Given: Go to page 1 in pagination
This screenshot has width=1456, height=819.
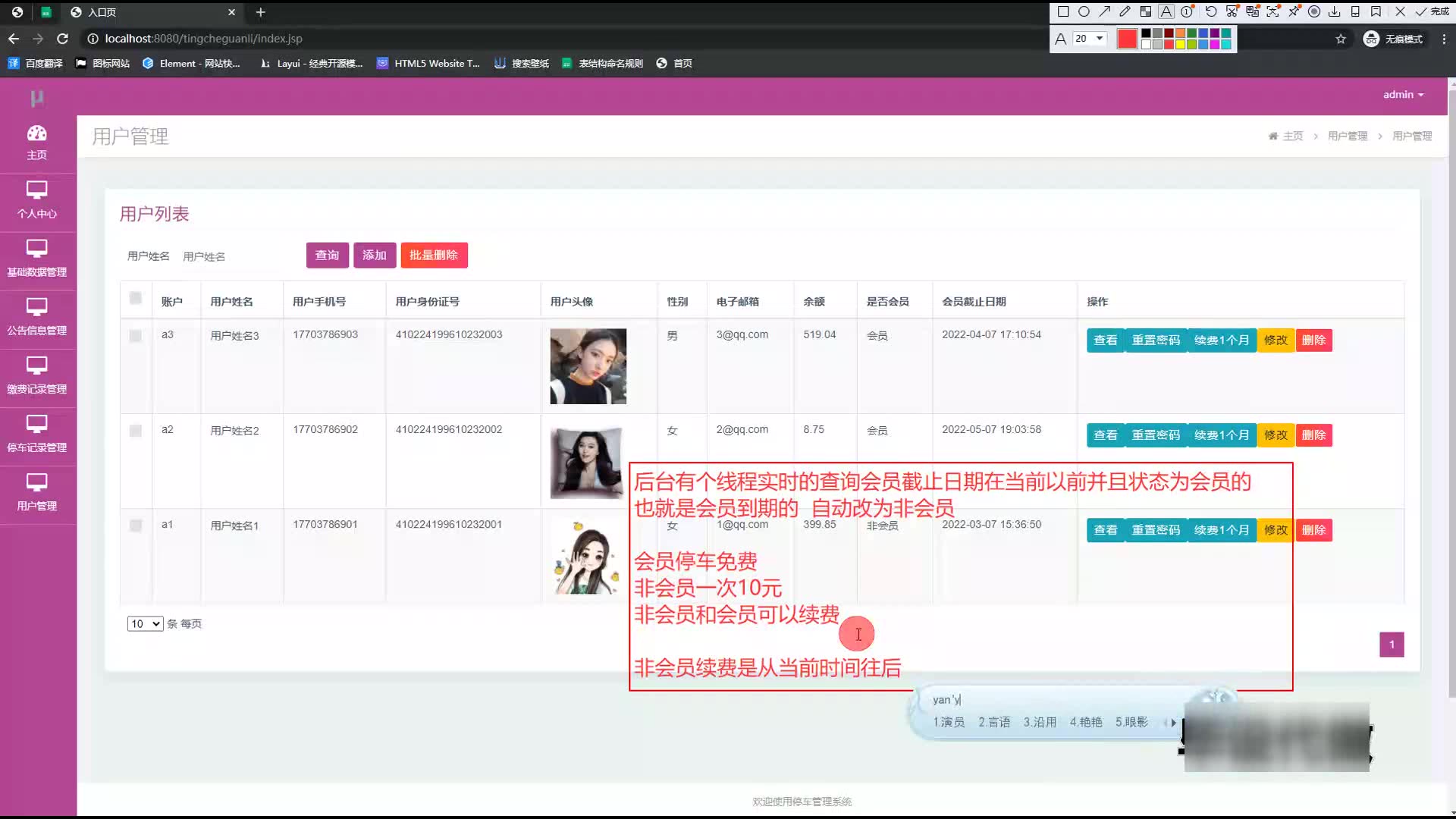Looking at the screenshot, I should pyautogui.click(x=1392, y=645).
